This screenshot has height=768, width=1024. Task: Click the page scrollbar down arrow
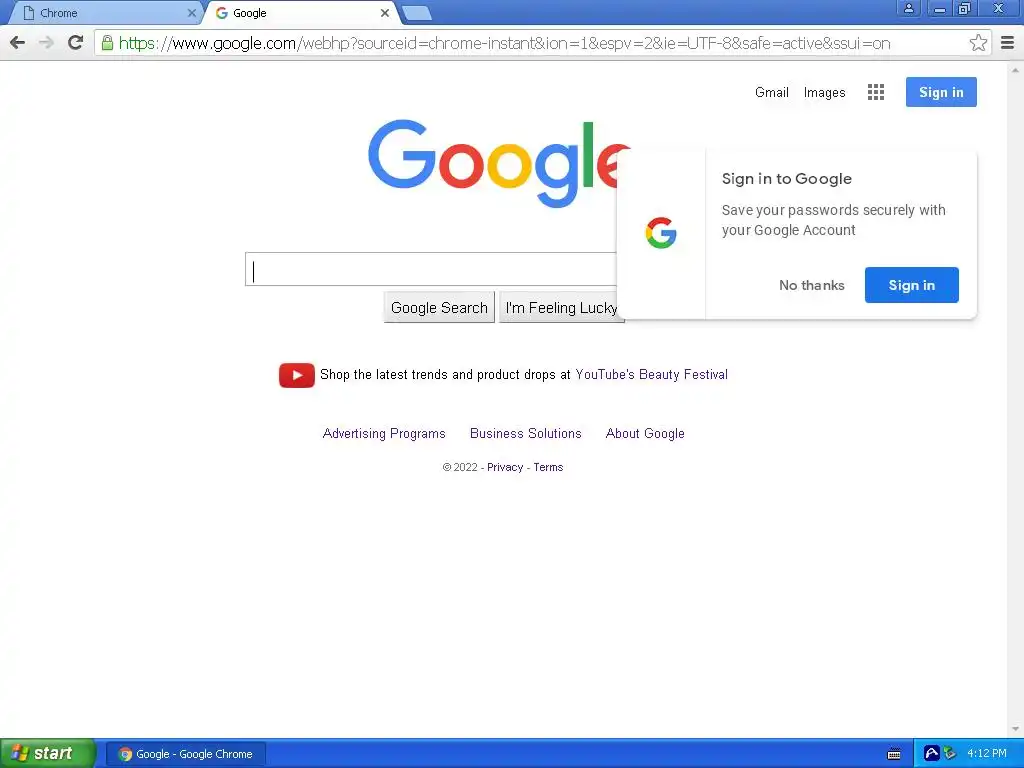(x=1016, y=729)
